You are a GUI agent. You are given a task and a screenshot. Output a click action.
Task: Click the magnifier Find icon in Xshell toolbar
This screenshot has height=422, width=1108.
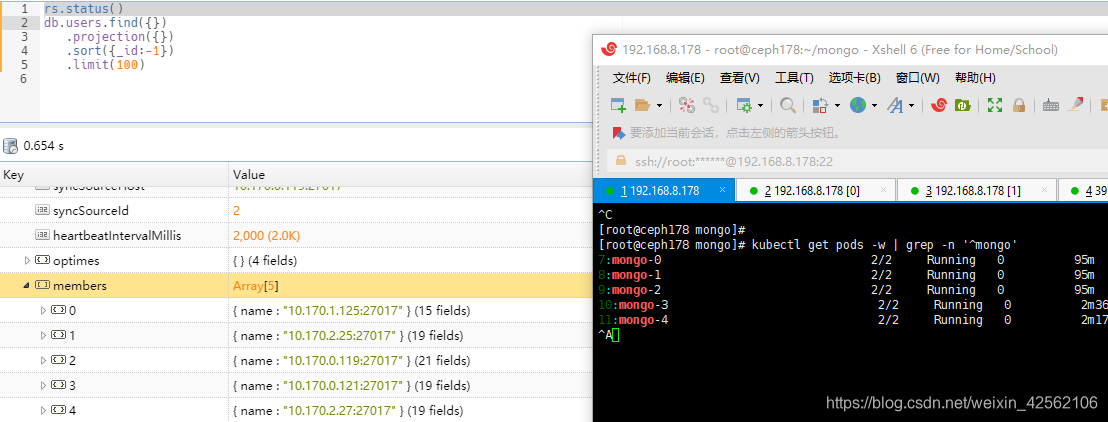[787, 105]
